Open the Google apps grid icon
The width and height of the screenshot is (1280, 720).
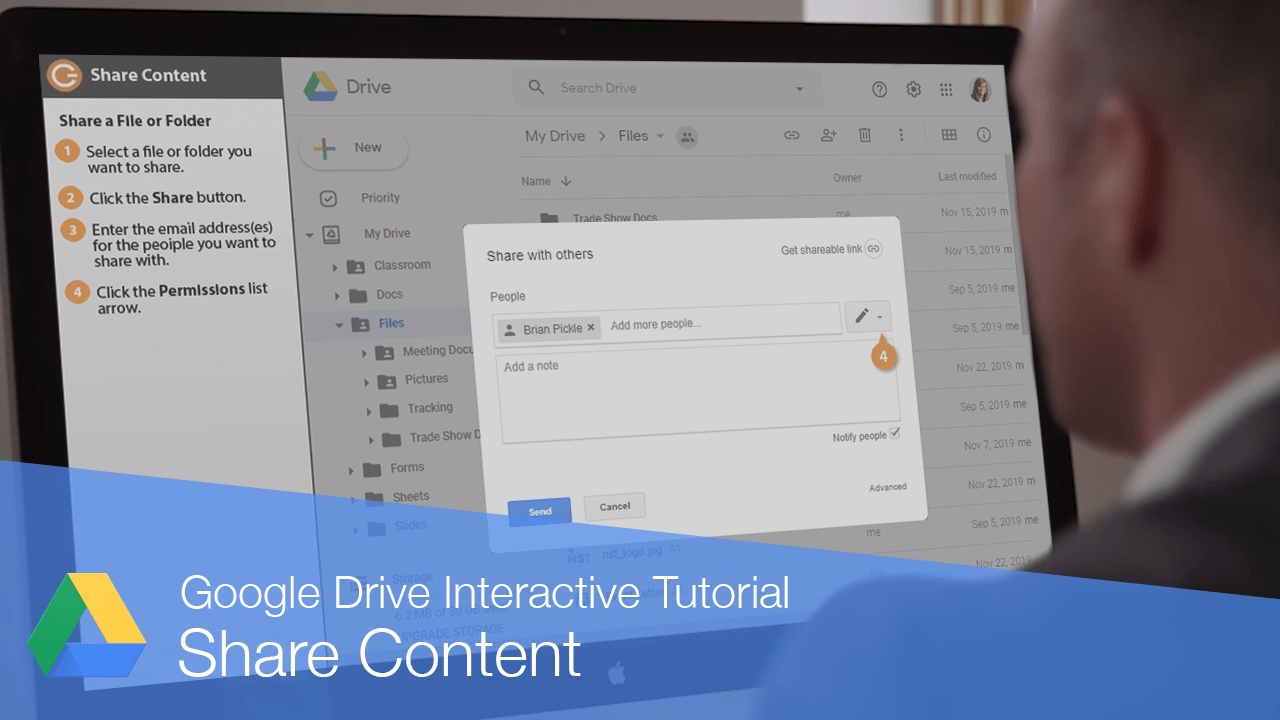click(x=945, y=89)
